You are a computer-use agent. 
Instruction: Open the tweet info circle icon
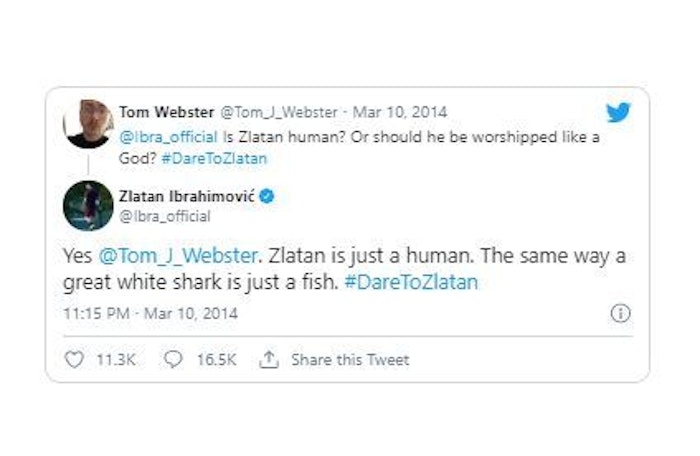(620, 313)
